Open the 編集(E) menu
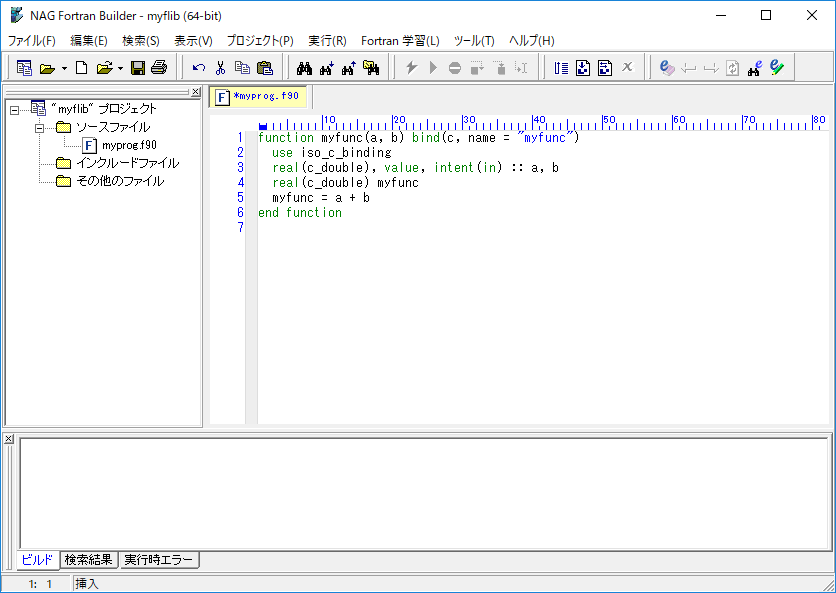Image resolution: width=836 pixels, height=593 pixels. pyautogui.click(x=89, y=41)
